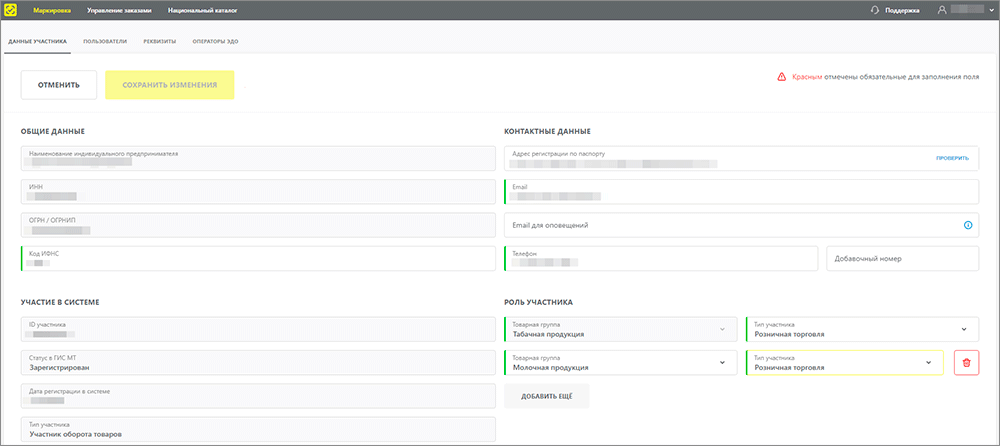Click the red Красным word

tap(807, 77)
